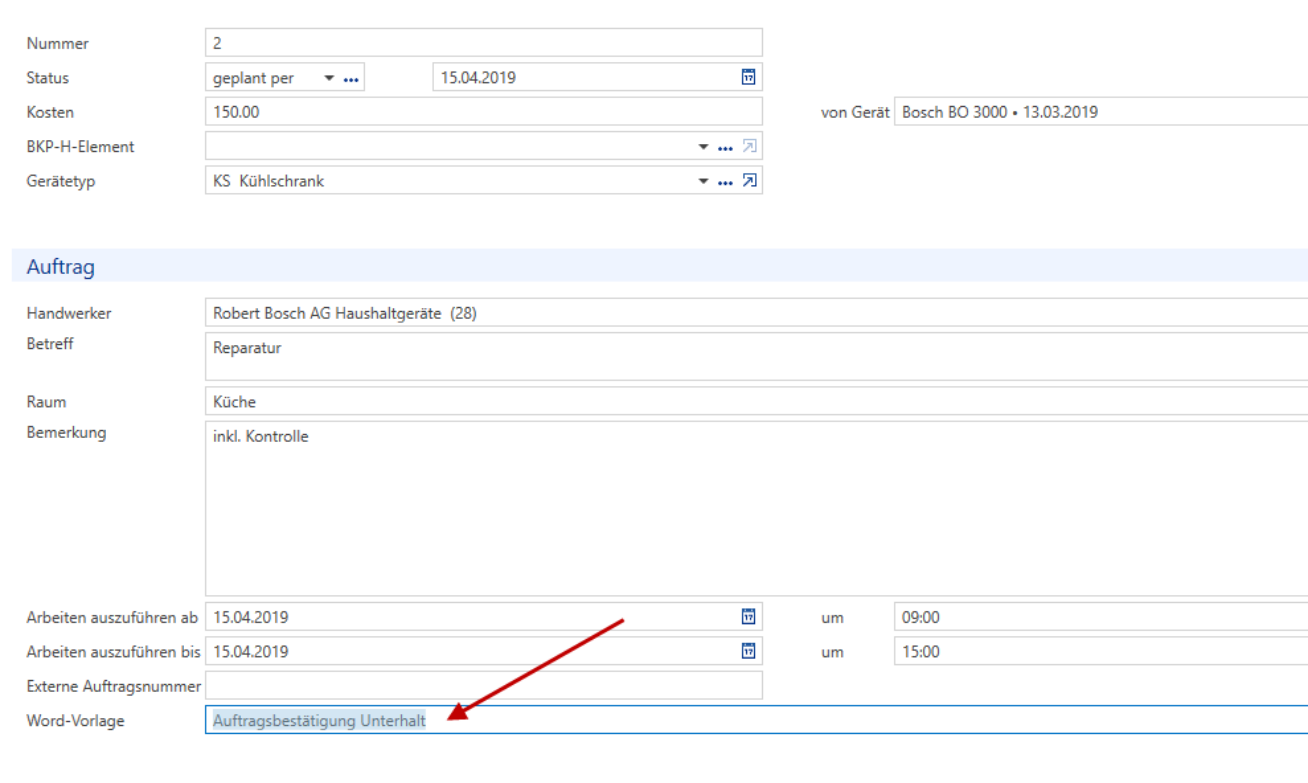Click BKP-H-Element open-record arrow icon
Viewport: 1308px width, 783px height.
click(x=750, y=147)
